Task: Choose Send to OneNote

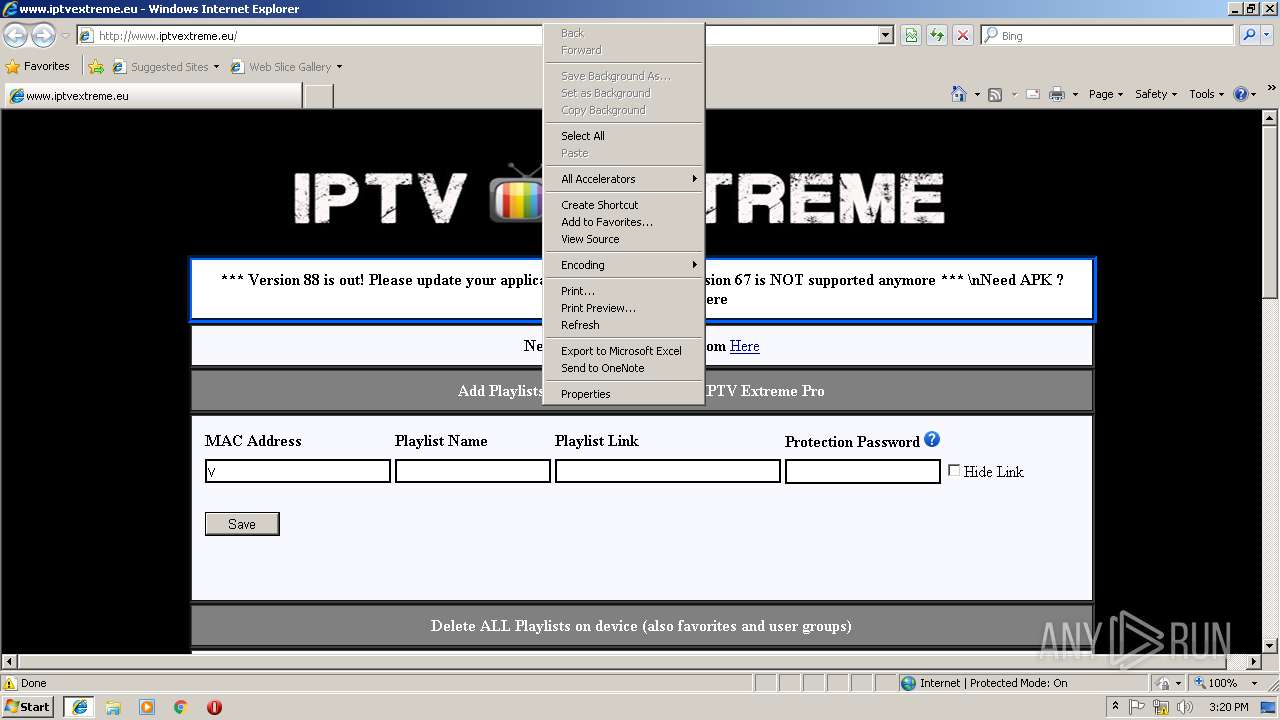Action: 623,368
